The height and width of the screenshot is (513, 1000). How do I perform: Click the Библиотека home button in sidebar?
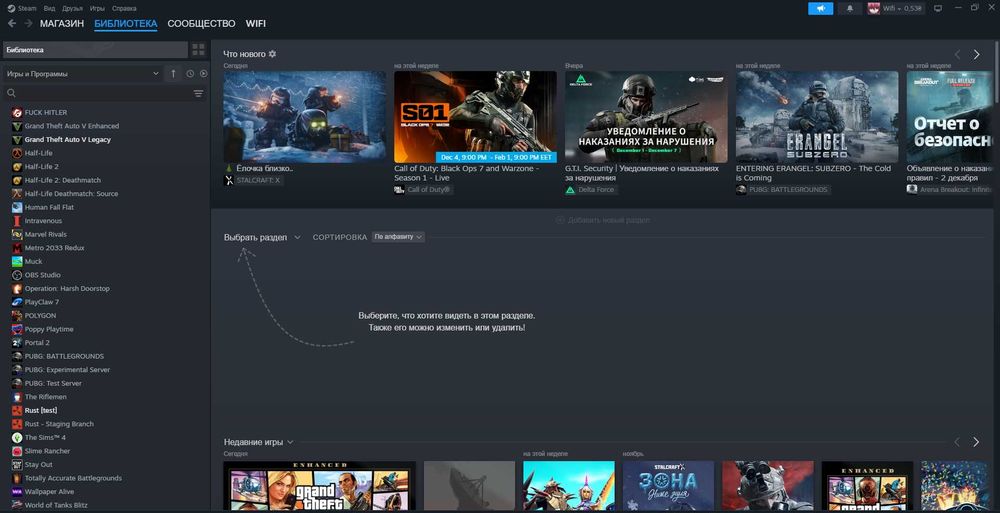coord(96,50)
